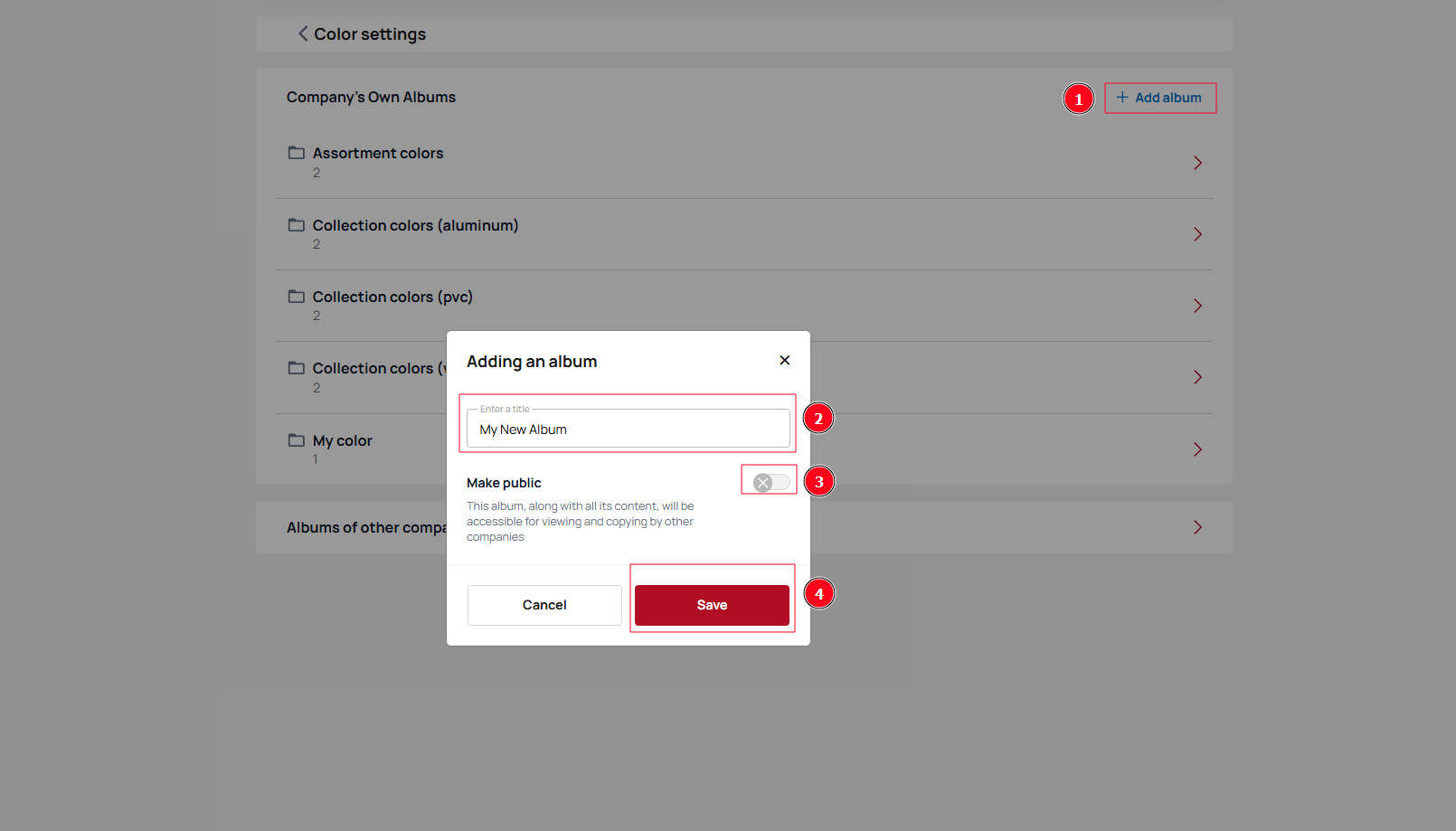
Task: Click the Cancel button
Action: click(544, 605)
